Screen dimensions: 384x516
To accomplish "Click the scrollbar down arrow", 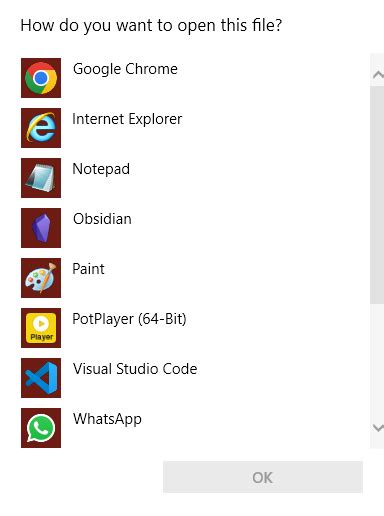I will click(x=378, y=428).
